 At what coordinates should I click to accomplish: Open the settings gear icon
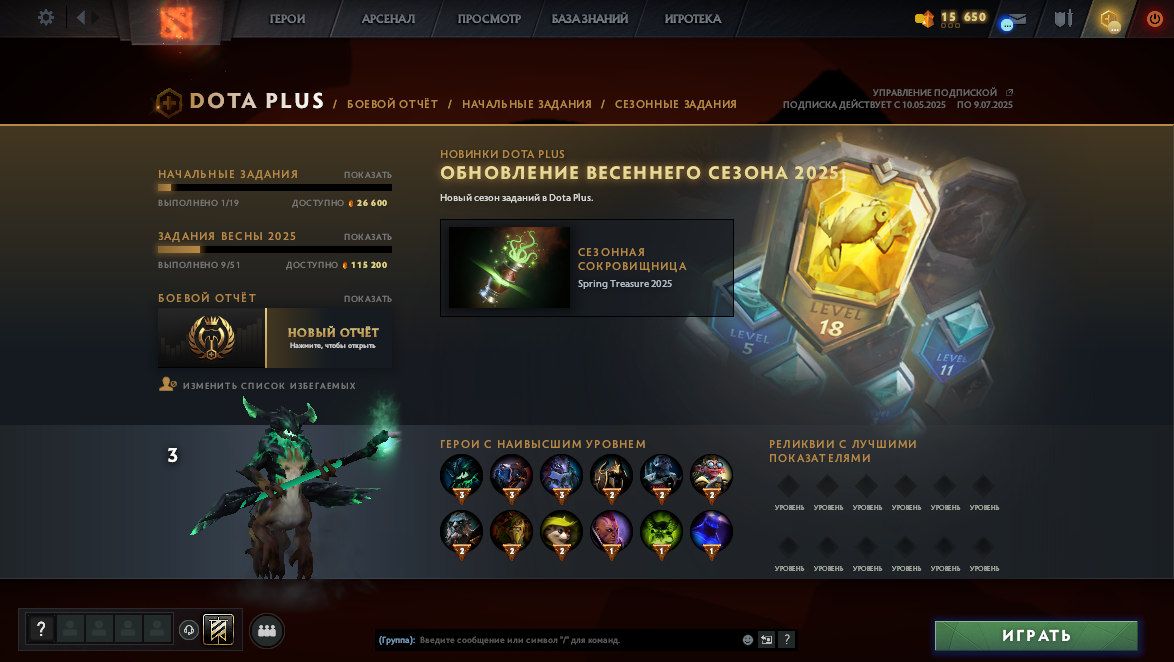pyautogui.click(x=46, y=17)
